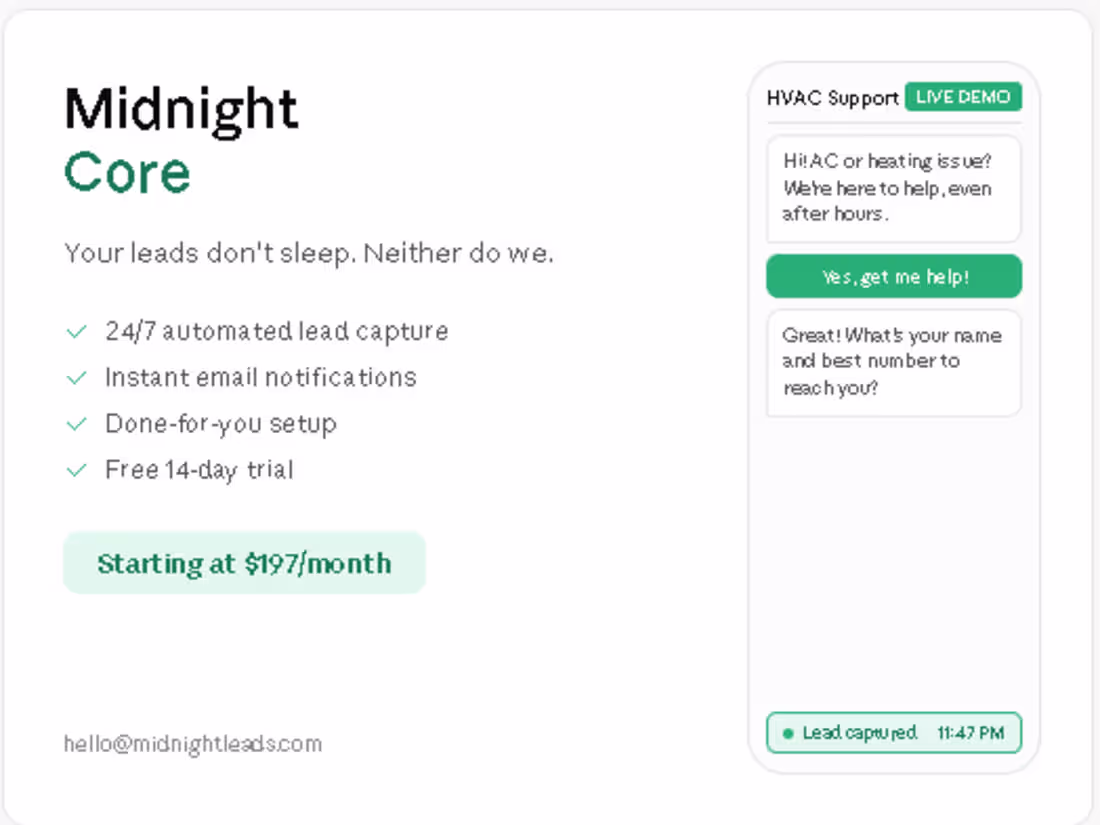
Task: Click the Free 14-day trial feature text
Action: pos(199,470)
